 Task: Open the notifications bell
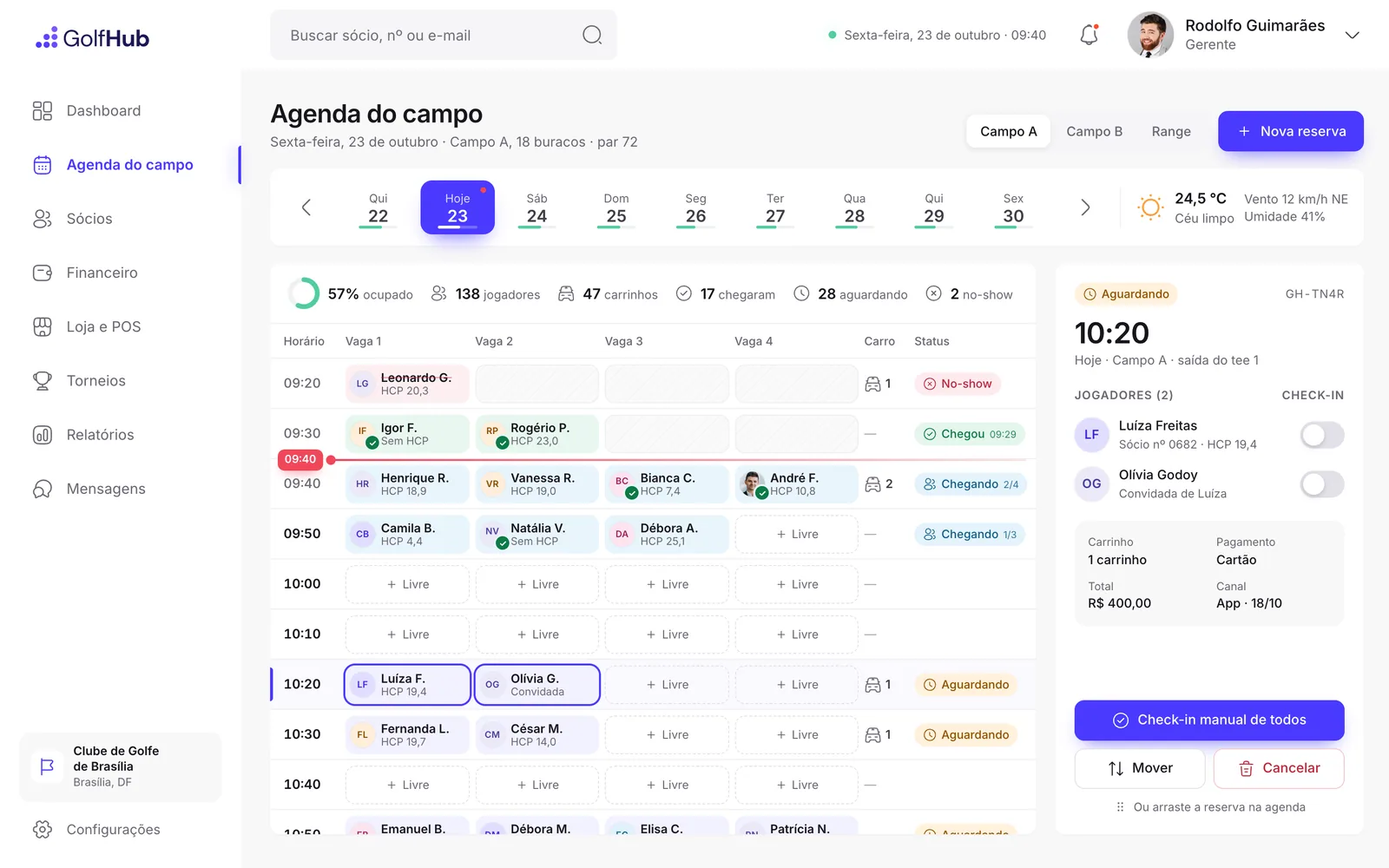point(1089,35)
